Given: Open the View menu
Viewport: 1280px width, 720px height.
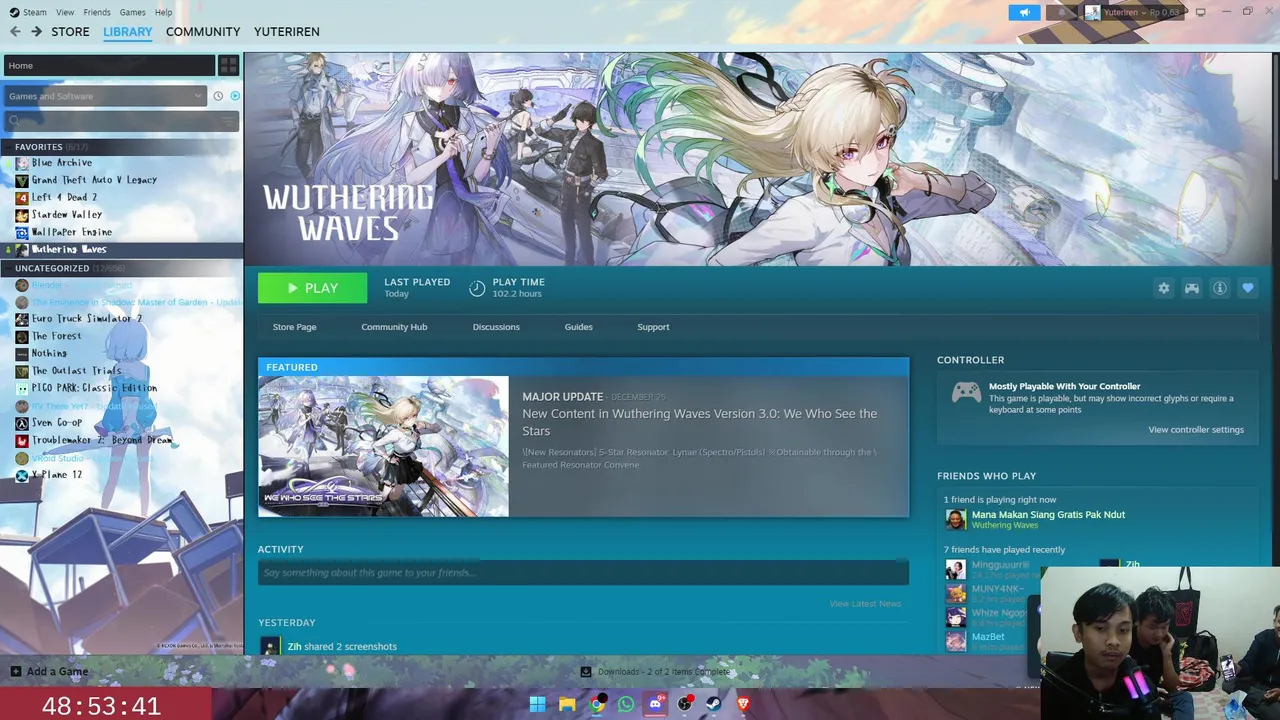Looking at the screenshot, I should (x=65, y=12).
